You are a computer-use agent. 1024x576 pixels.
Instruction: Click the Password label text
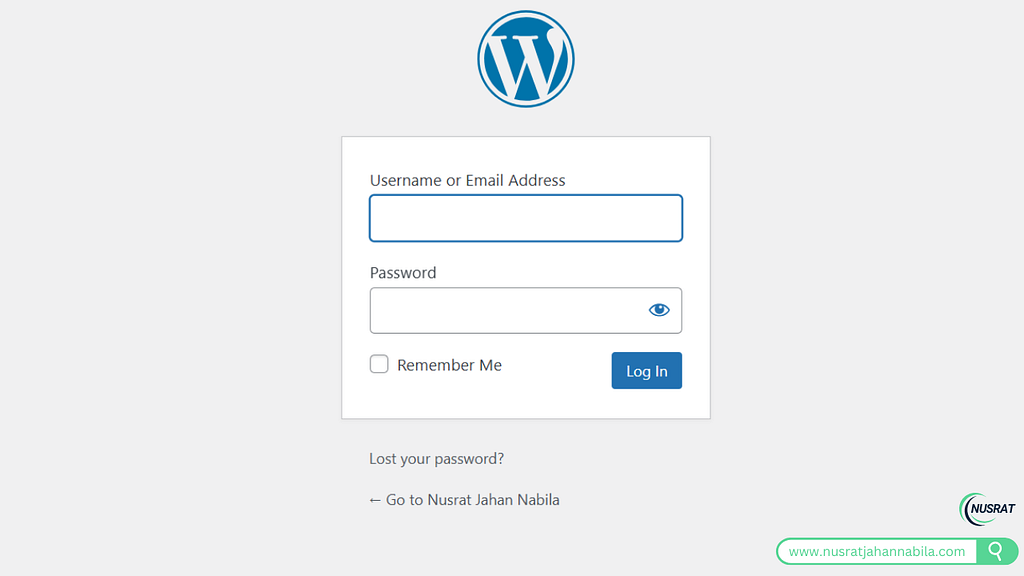(403, 272)
